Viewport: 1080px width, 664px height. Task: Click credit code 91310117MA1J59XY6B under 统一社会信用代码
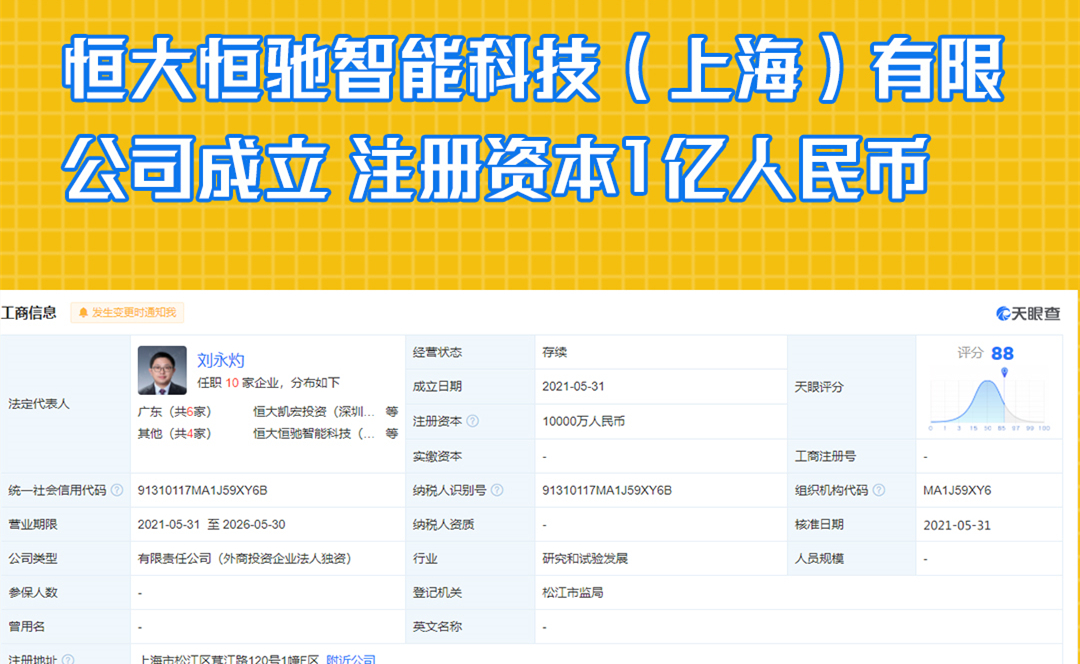[202, 490]
